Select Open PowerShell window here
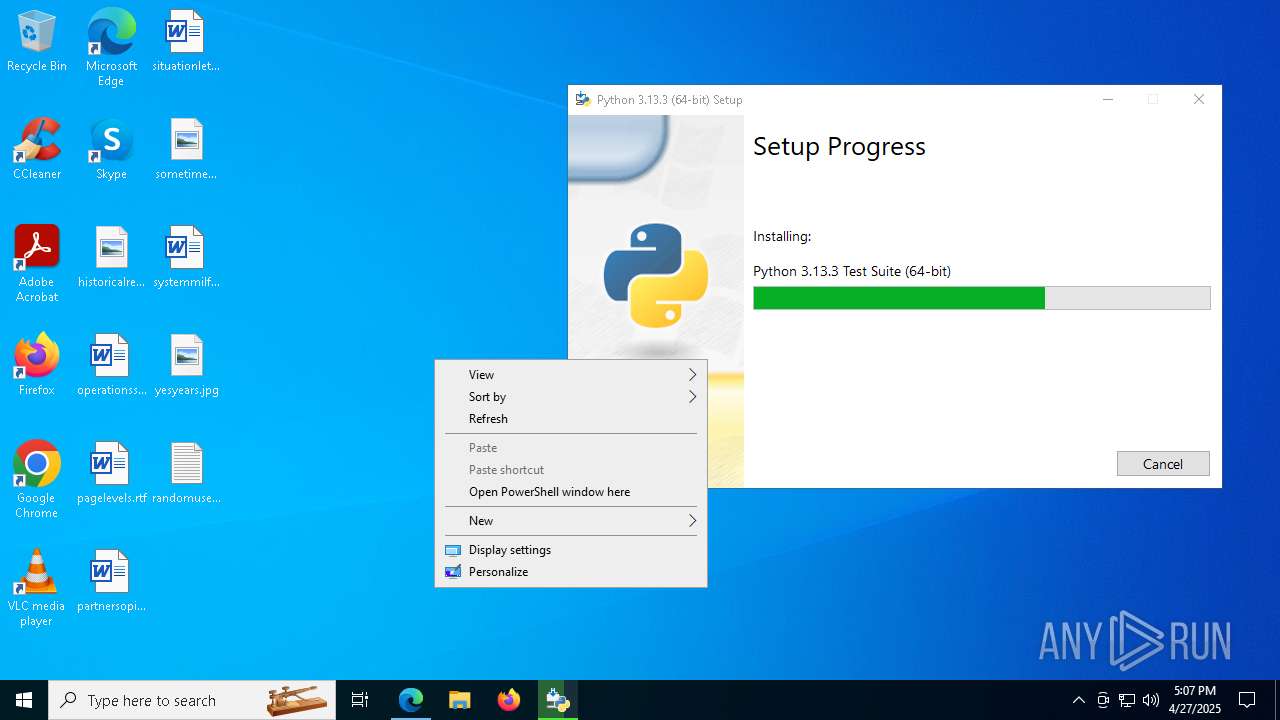 tap(571, 492)
